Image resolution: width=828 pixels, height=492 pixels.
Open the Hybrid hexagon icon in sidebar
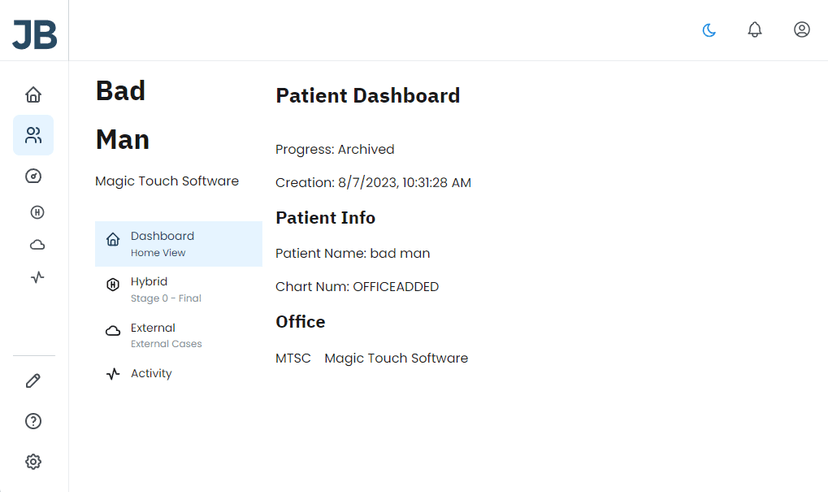pyautogui.click(x=37, y=212)
